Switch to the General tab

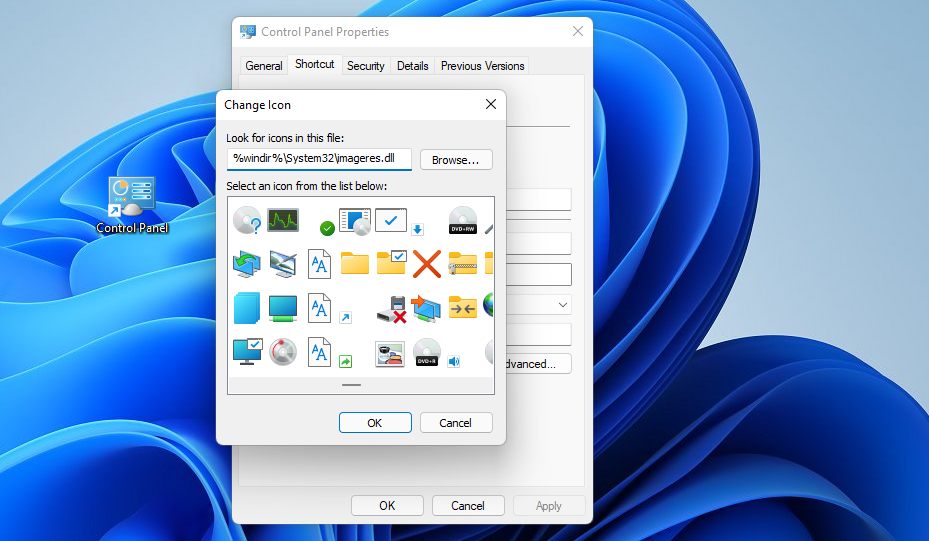[264, 66]
